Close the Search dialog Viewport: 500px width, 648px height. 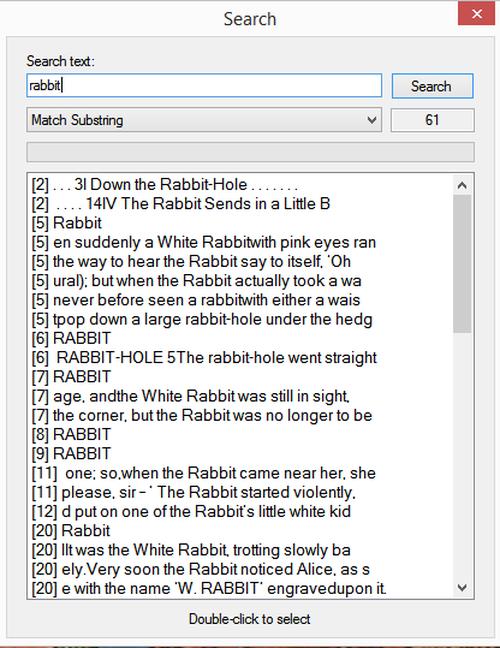[476, 14]
